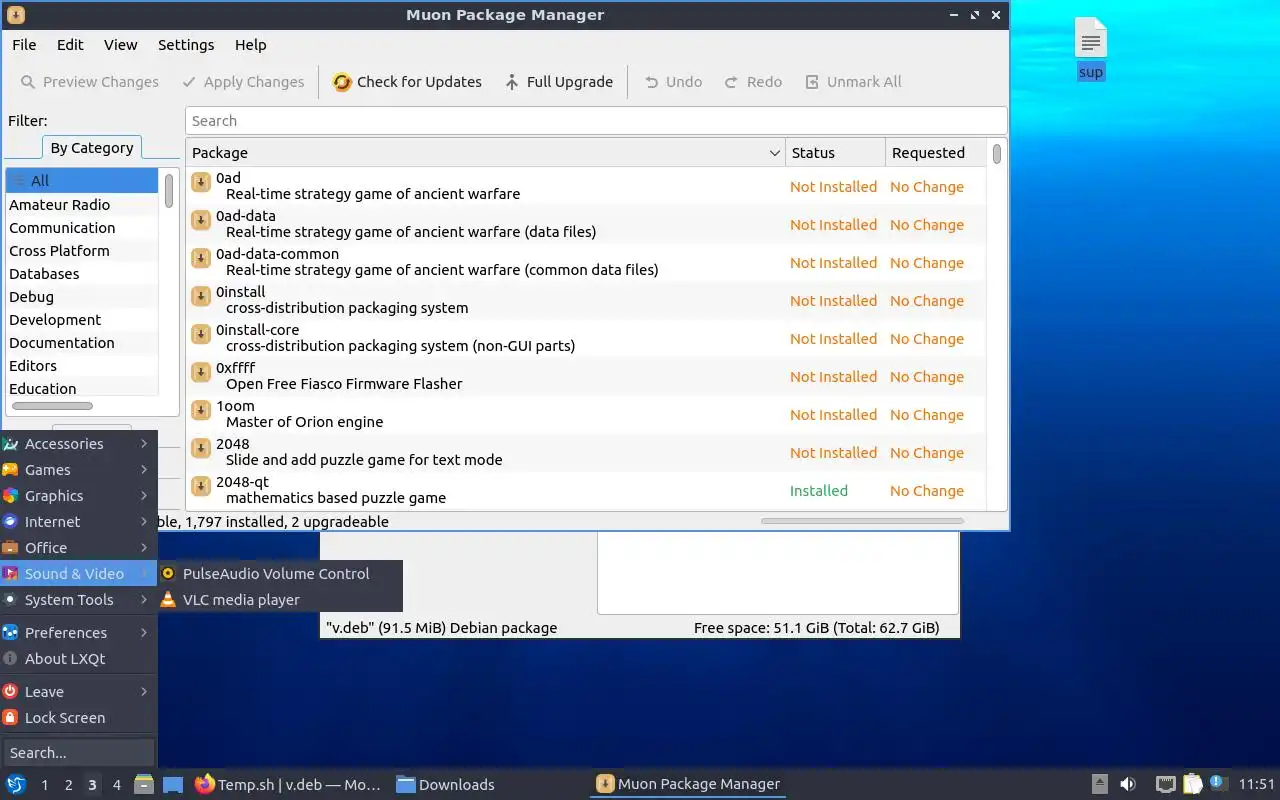Click the category list horizontal scrollbar

click(x=52, y=406)
